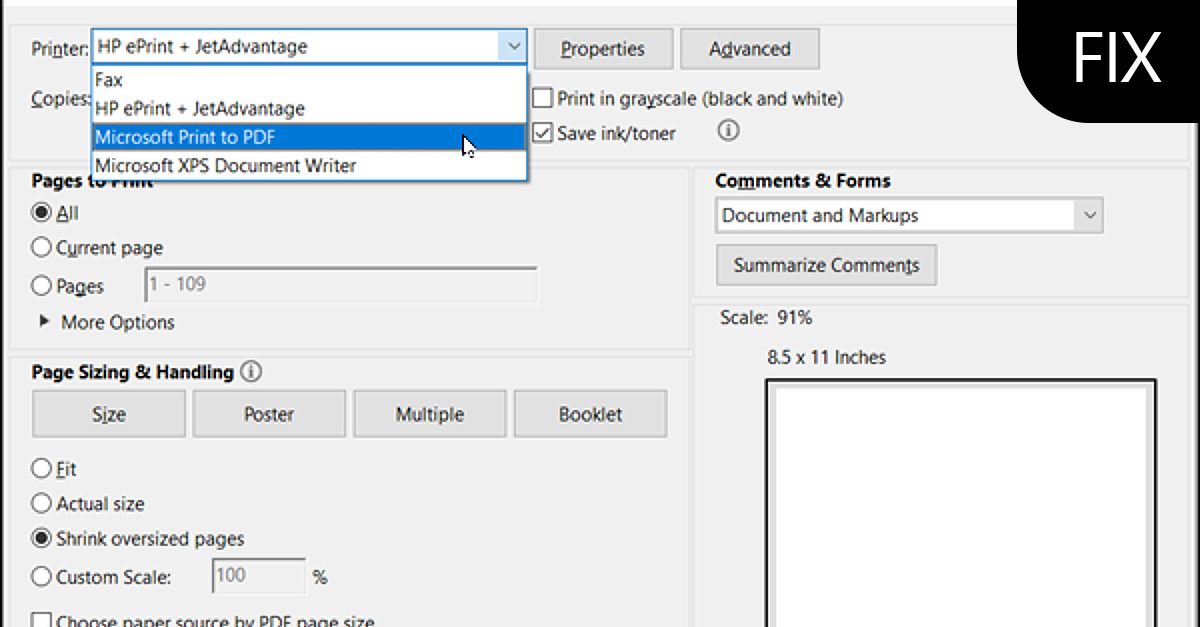Select the Fit sizing option
Viewport: 1200px width, 627px height.
(42, 469)
